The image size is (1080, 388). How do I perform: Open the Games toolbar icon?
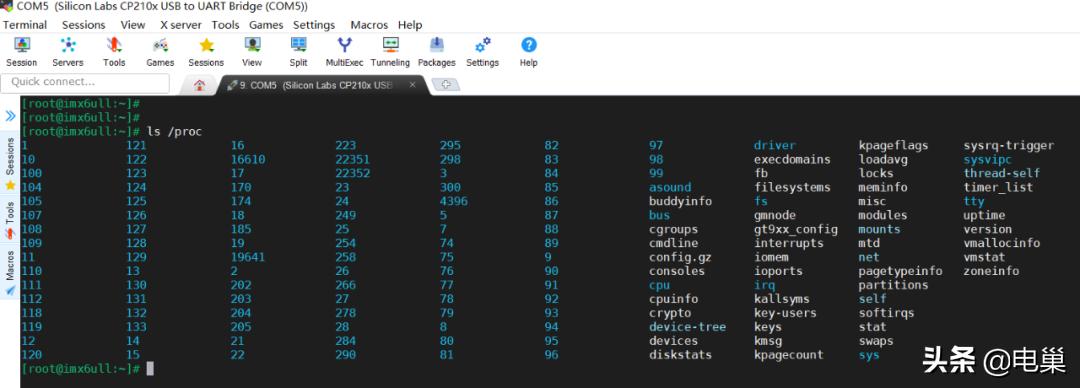click(160, 52)
